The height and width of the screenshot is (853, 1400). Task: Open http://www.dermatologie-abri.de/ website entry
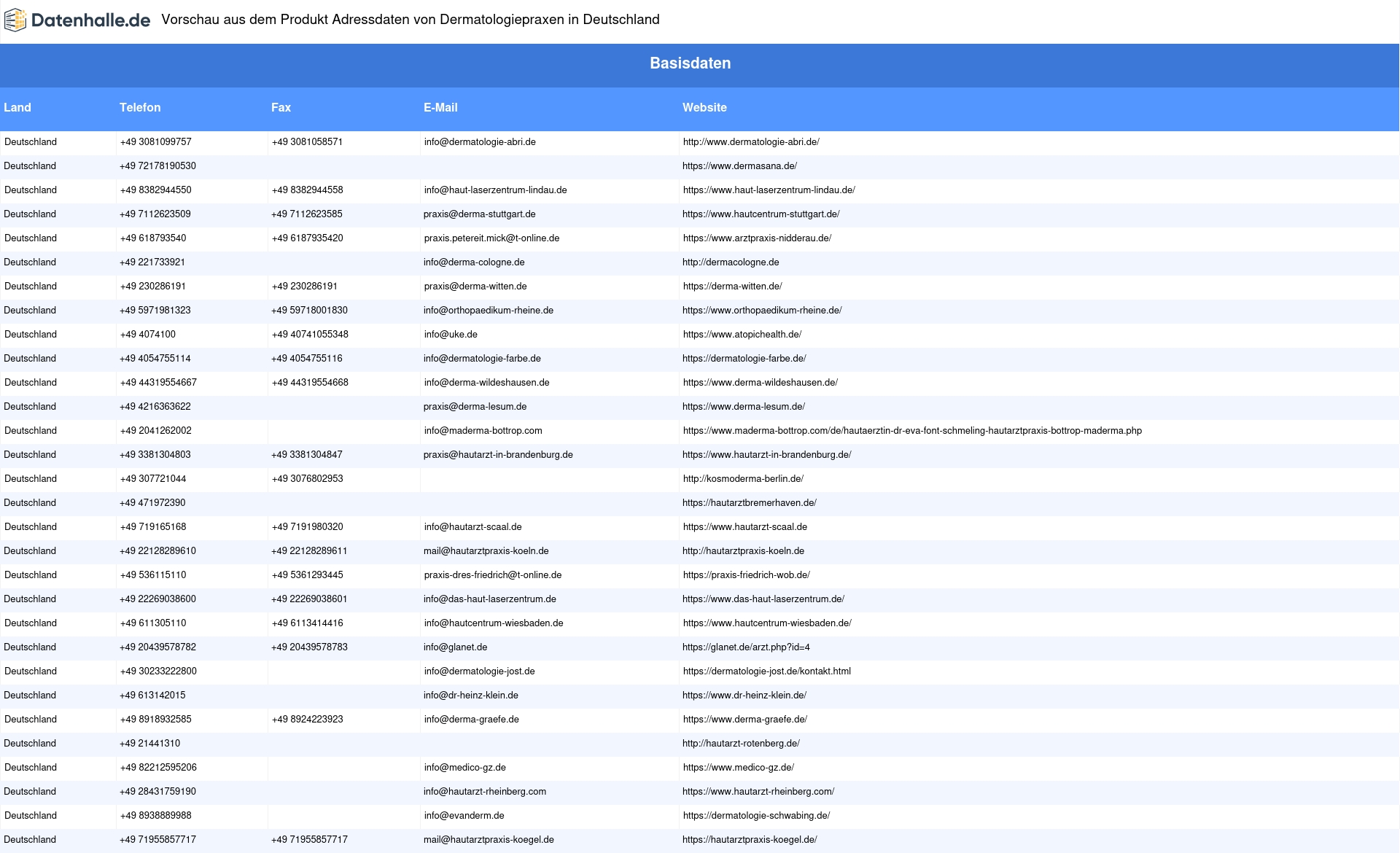coord(751,142)
